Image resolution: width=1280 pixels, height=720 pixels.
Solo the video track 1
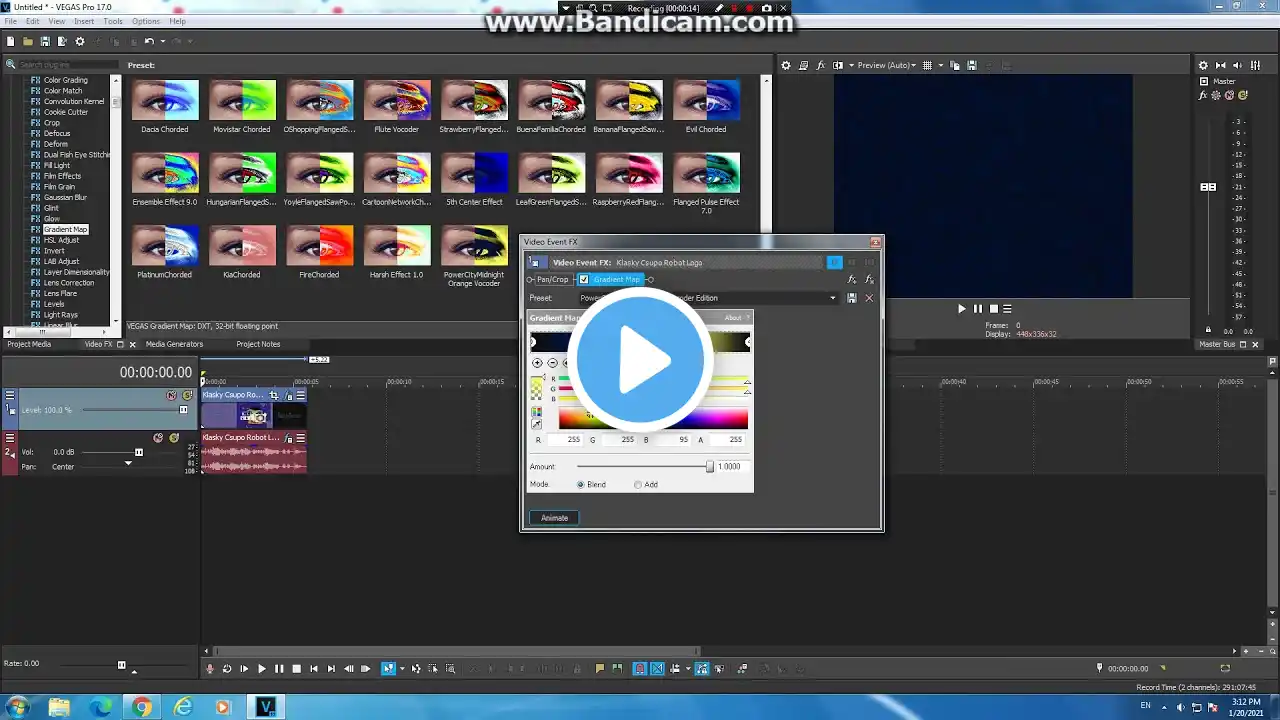click(187, 395)
